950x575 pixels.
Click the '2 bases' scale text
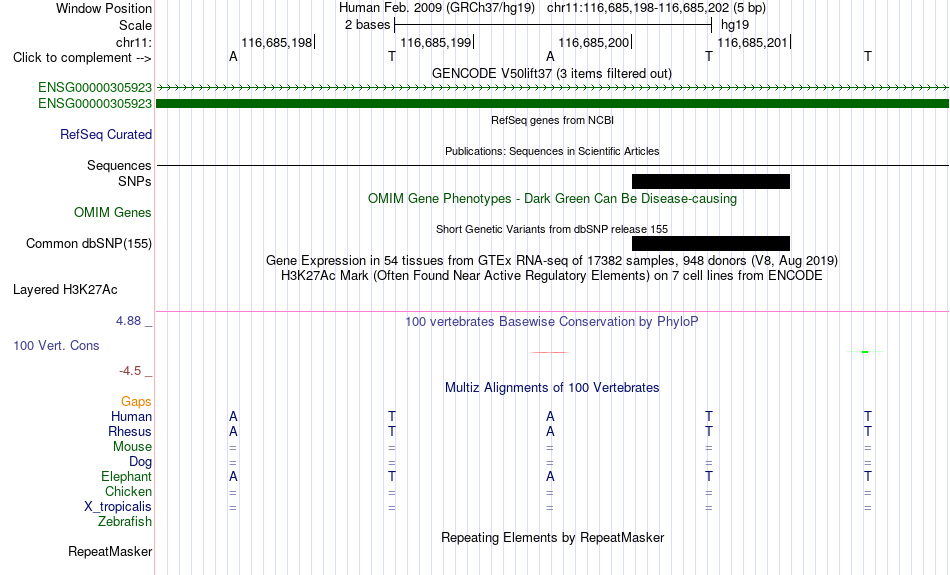click(x=367, y=25)
